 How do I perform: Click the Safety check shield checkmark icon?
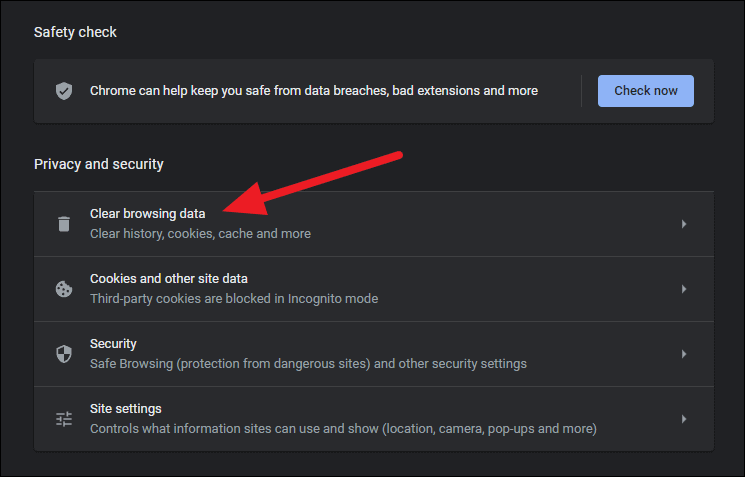(64, 91)
